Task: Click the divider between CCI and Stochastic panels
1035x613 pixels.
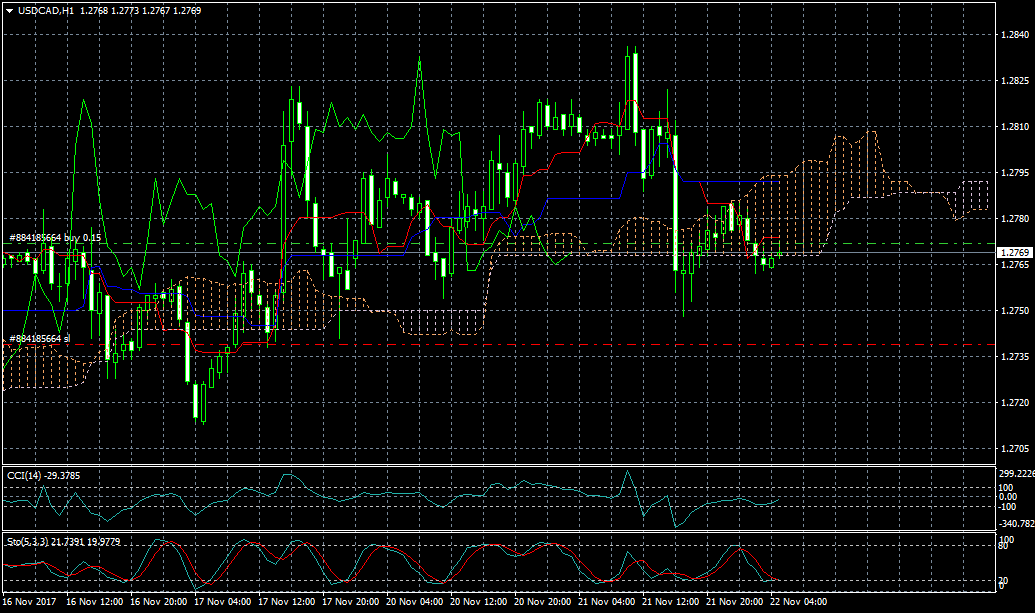Action: pyautogui.click(x=500, y=531)
